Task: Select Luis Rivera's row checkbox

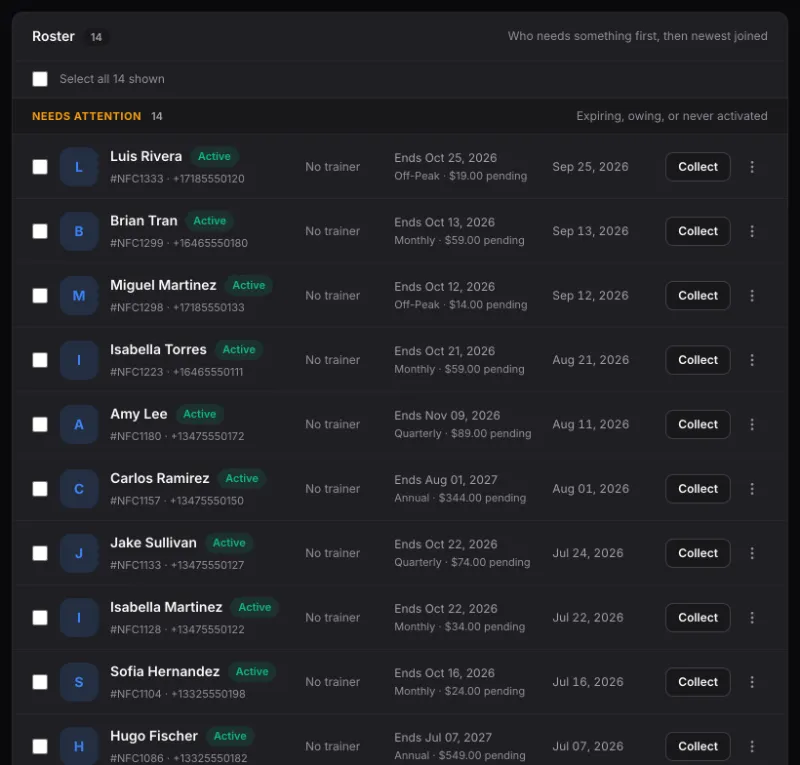Action: coord(40,167)
